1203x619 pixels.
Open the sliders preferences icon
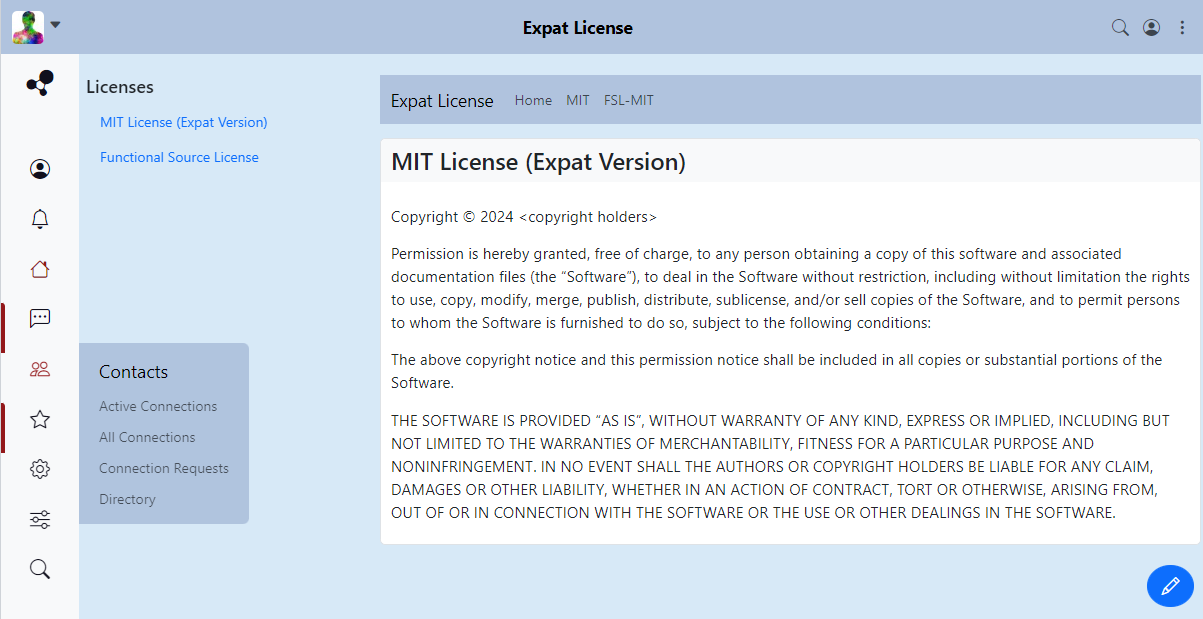40,519
